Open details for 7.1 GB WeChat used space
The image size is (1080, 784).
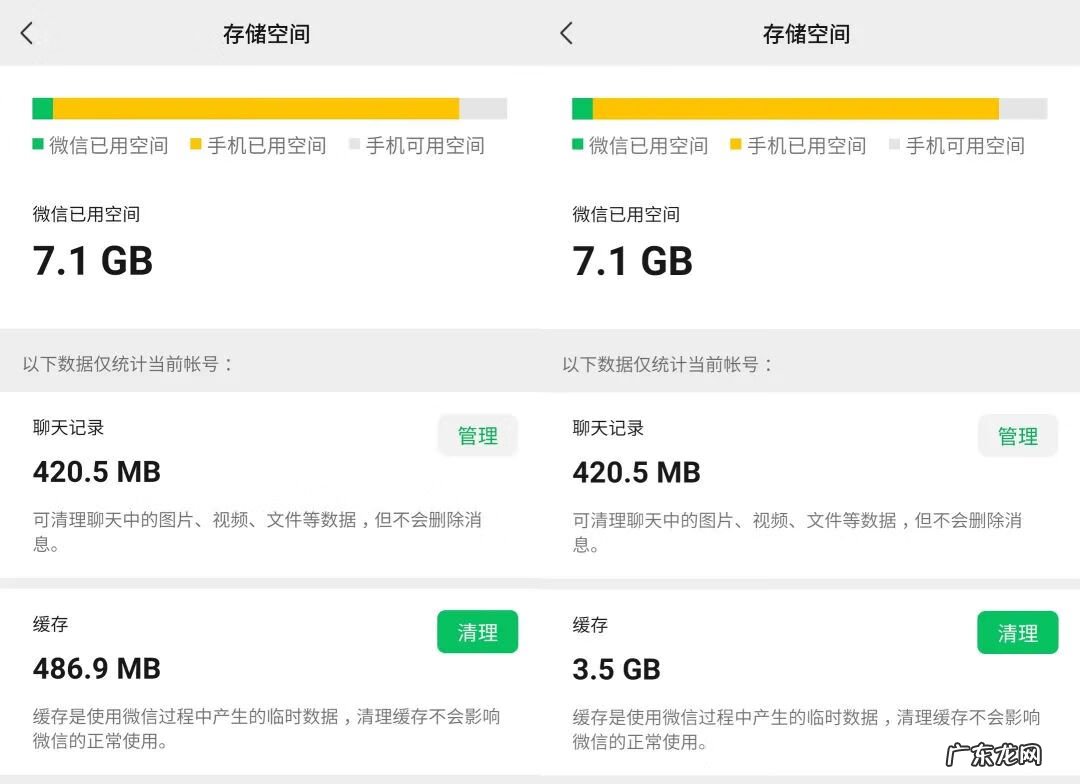pyautogui.click(x=95, y=261)
